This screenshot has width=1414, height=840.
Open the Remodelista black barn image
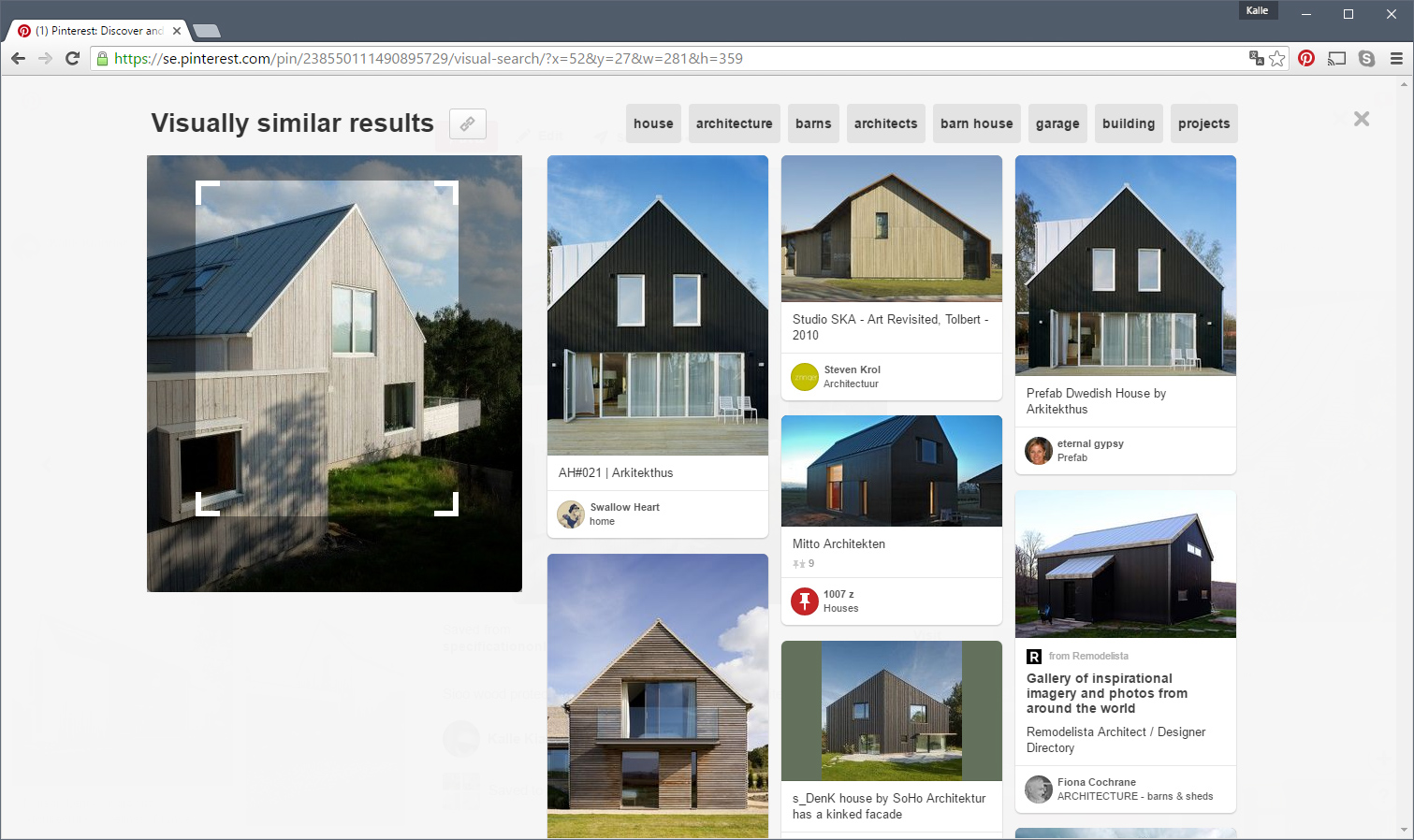coord(1126,564)
